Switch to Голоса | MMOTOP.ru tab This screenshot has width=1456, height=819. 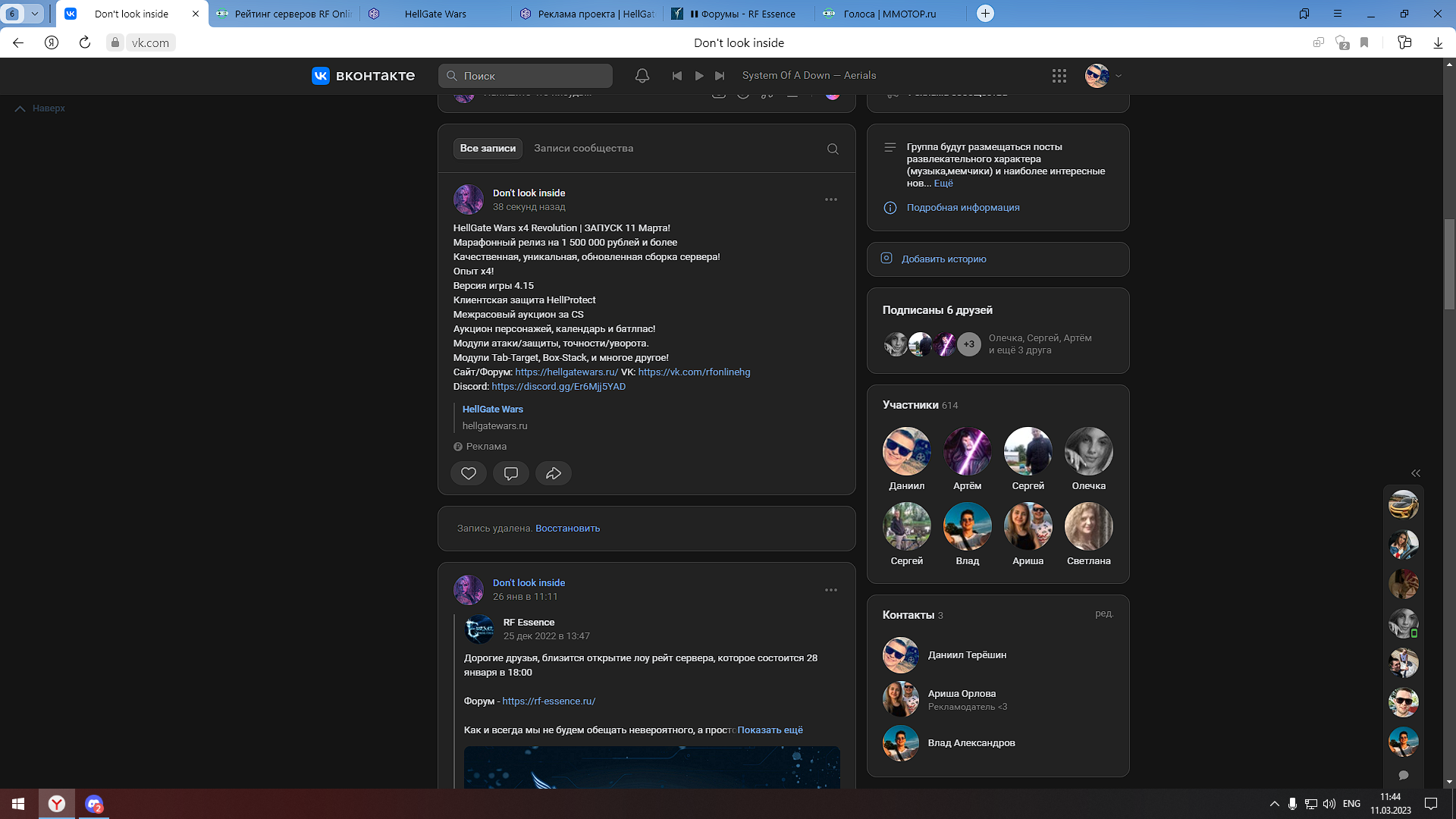click(891, 14)
